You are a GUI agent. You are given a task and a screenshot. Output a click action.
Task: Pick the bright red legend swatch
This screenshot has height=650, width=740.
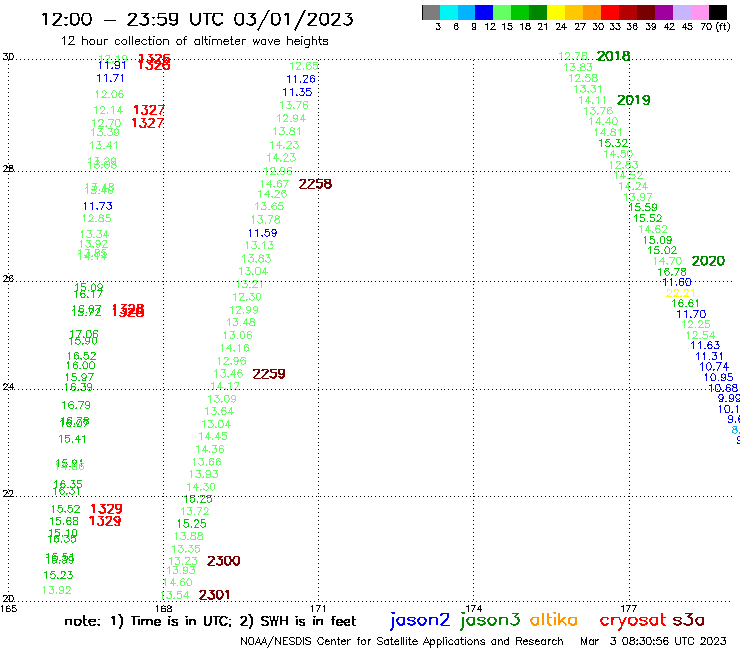610,12
